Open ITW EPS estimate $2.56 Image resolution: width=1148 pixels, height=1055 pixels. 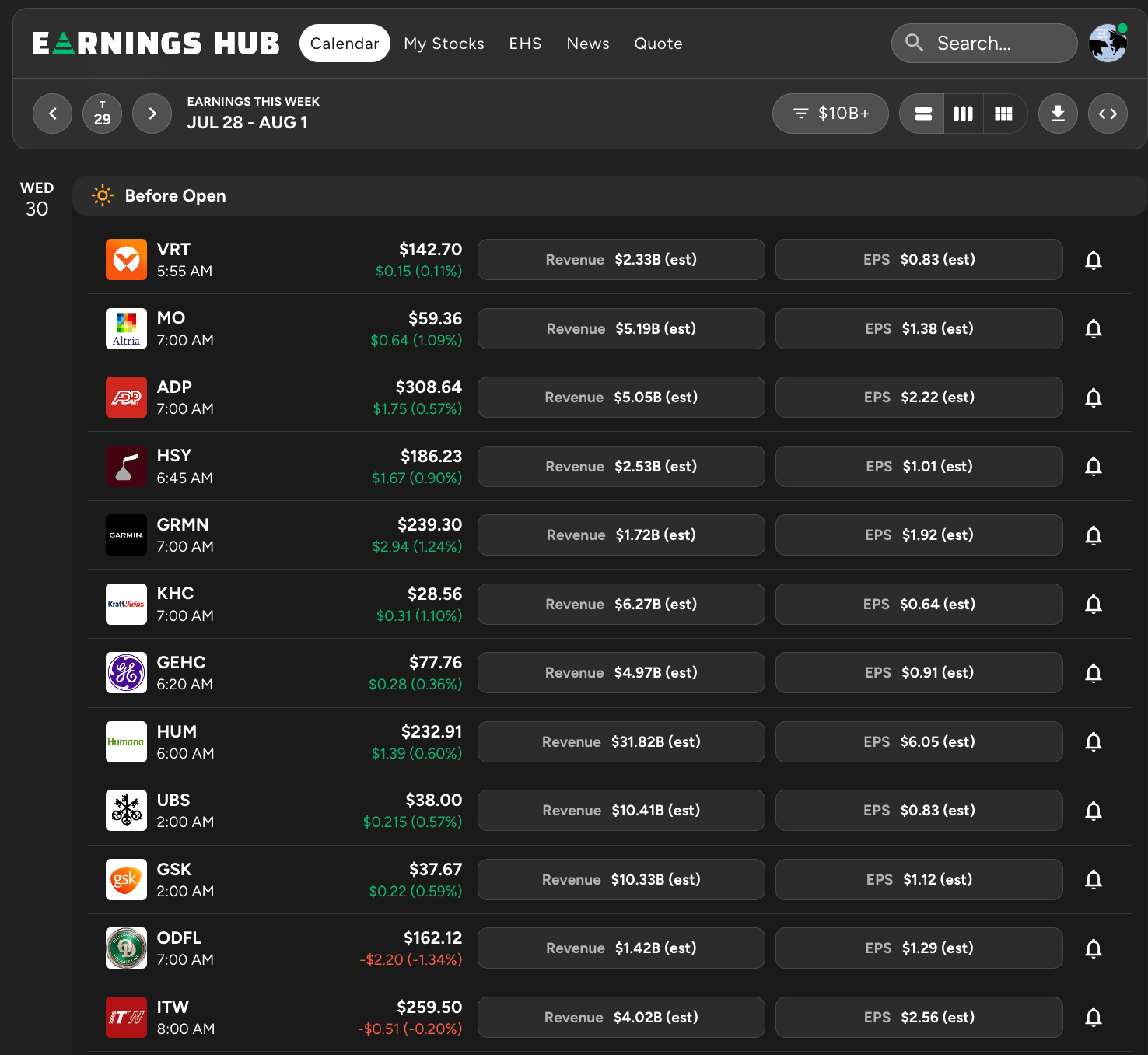coord(919,1017)
